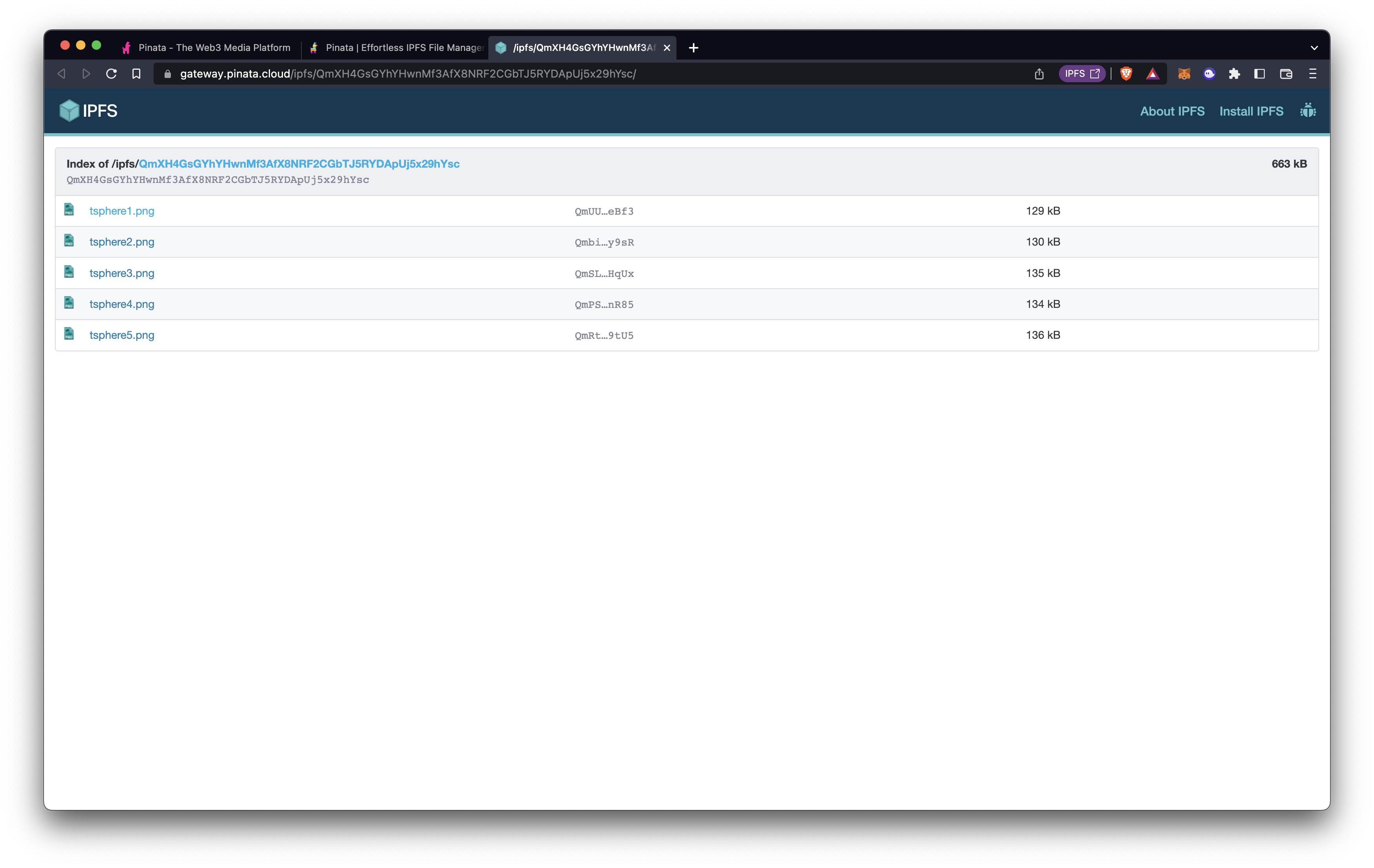Click the Share page icon

coord(1039,74)
